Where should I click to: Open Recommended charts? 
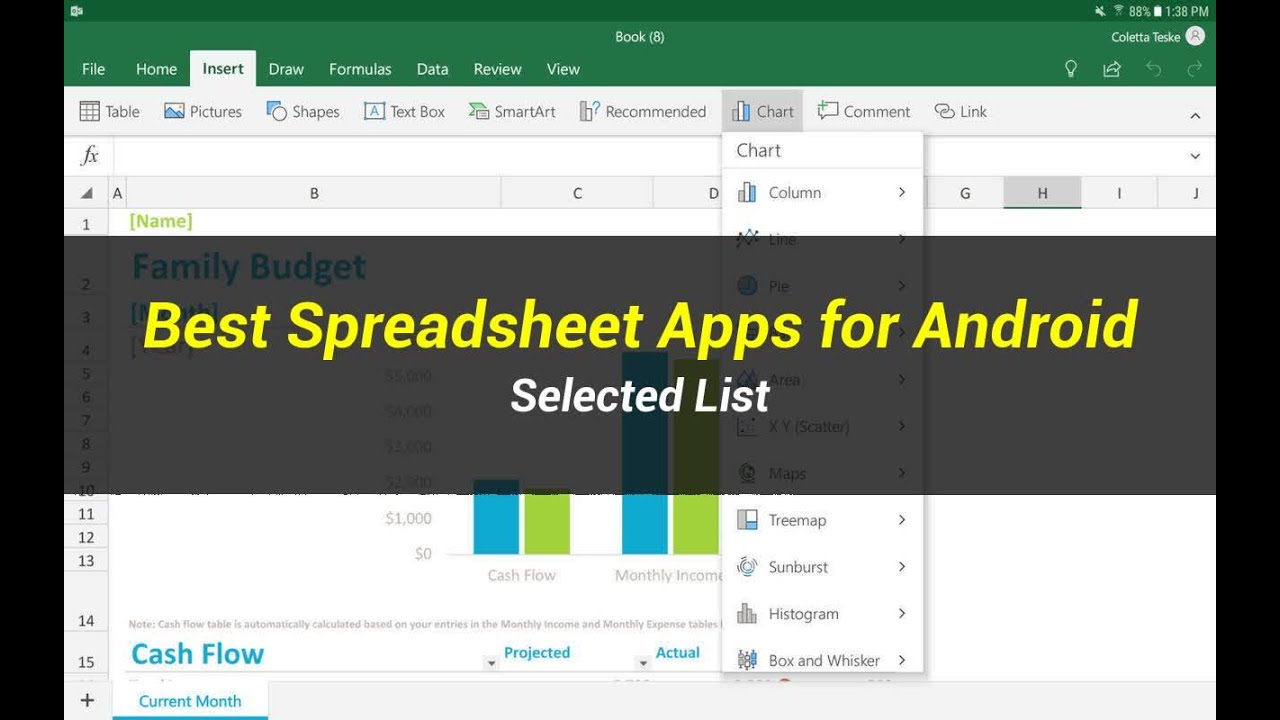point(643,111)
